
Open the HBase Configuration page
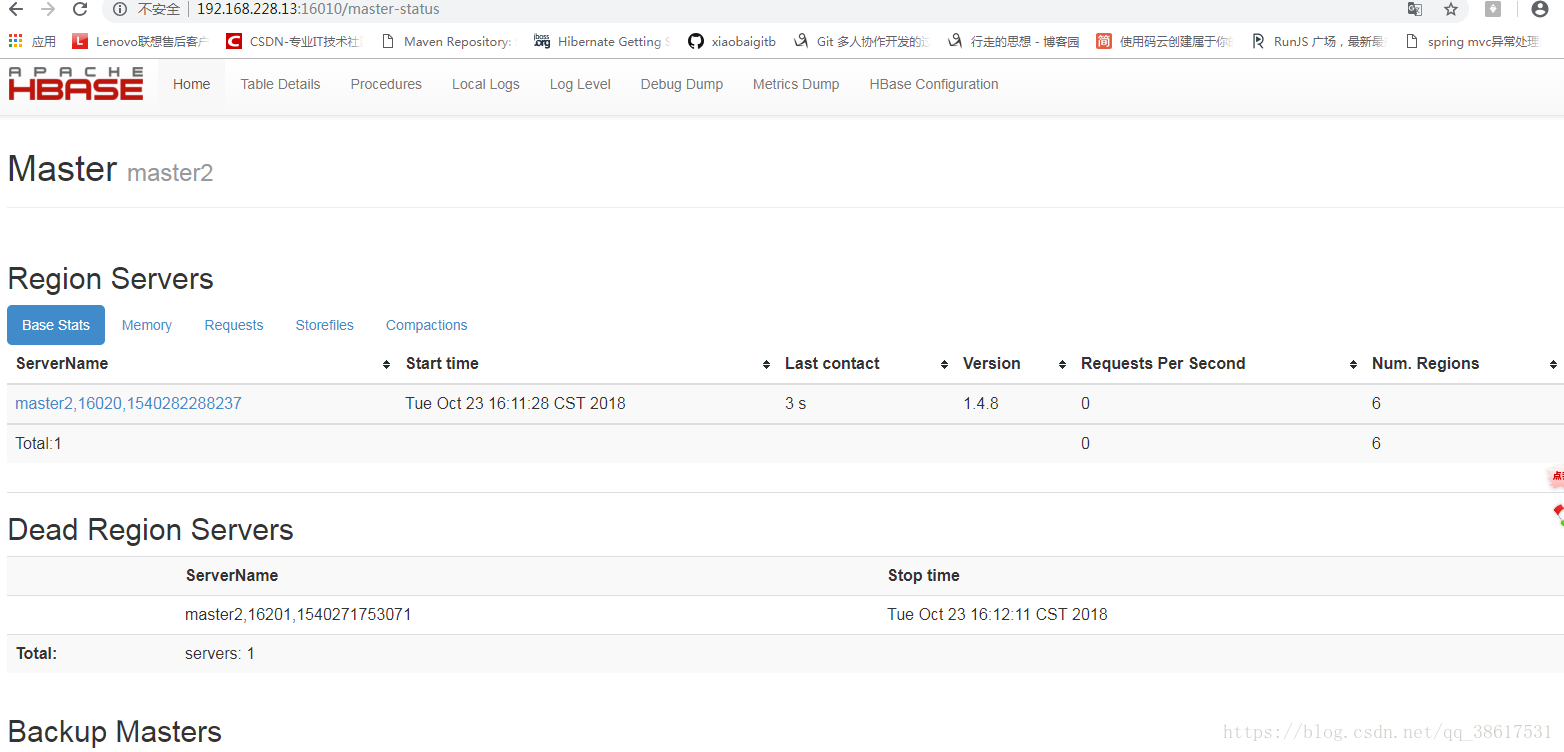934,84
